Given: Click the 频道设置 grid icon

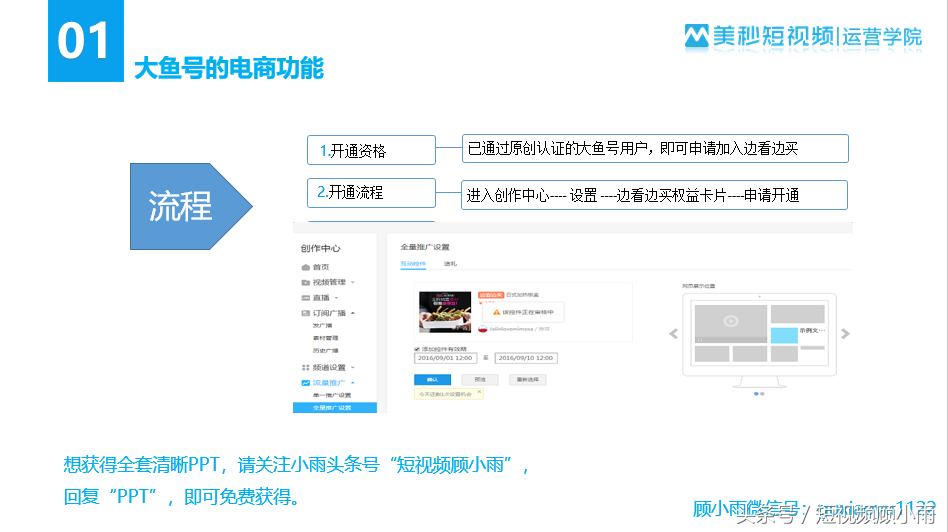Looking at the screenshot, I should click(305, 368).
